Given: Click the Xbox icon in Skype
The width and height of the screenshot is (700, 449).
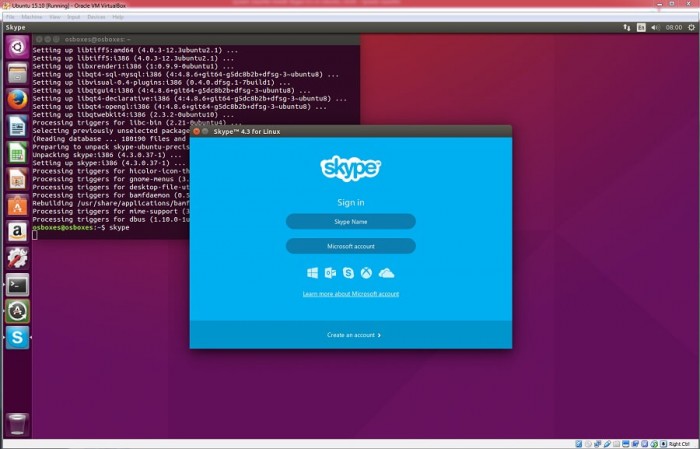Looking at the screenshot, I should [x=366, y=273].
